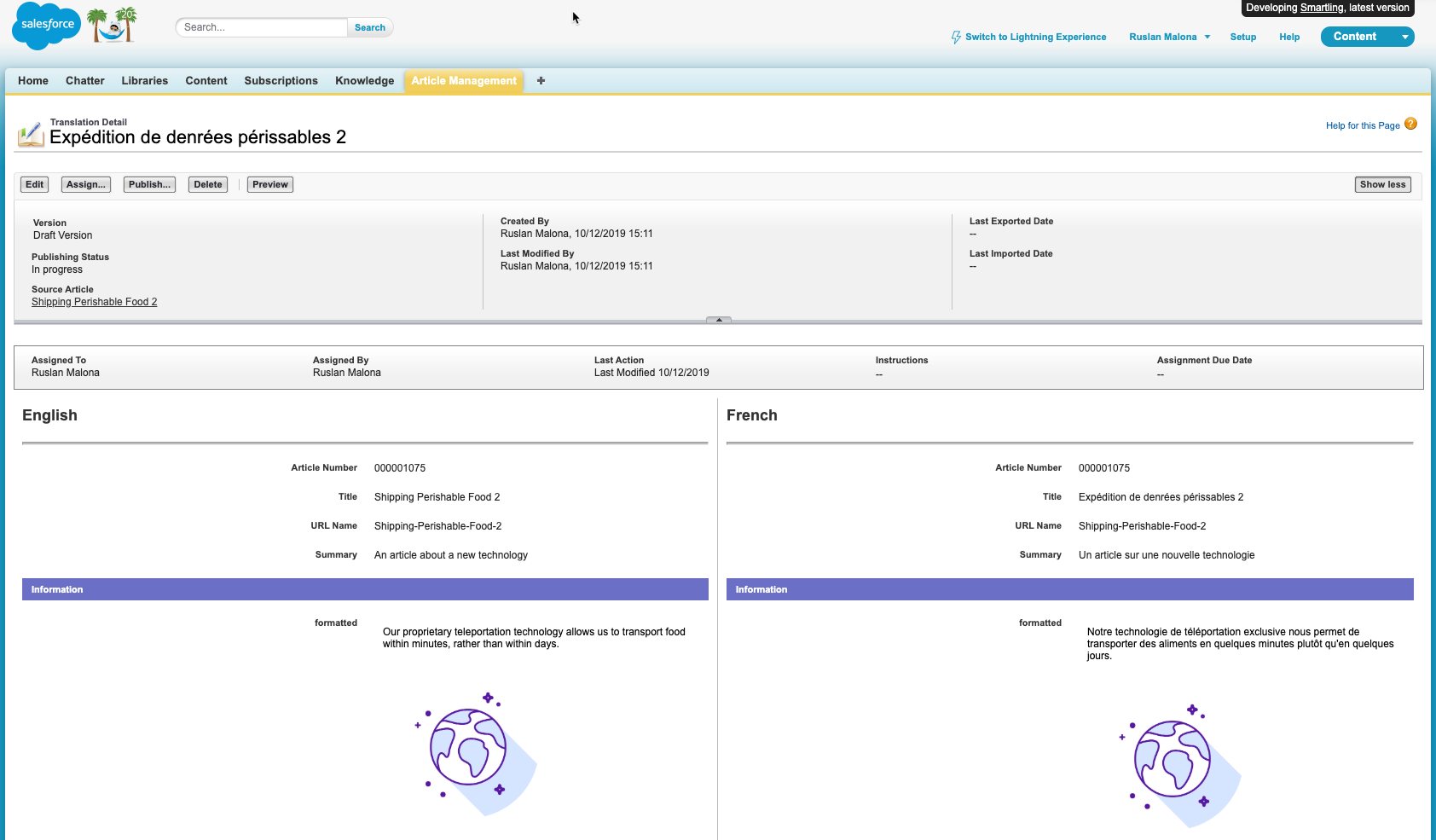Click the Preview button

pyautogui.click(x=269, y=185)
